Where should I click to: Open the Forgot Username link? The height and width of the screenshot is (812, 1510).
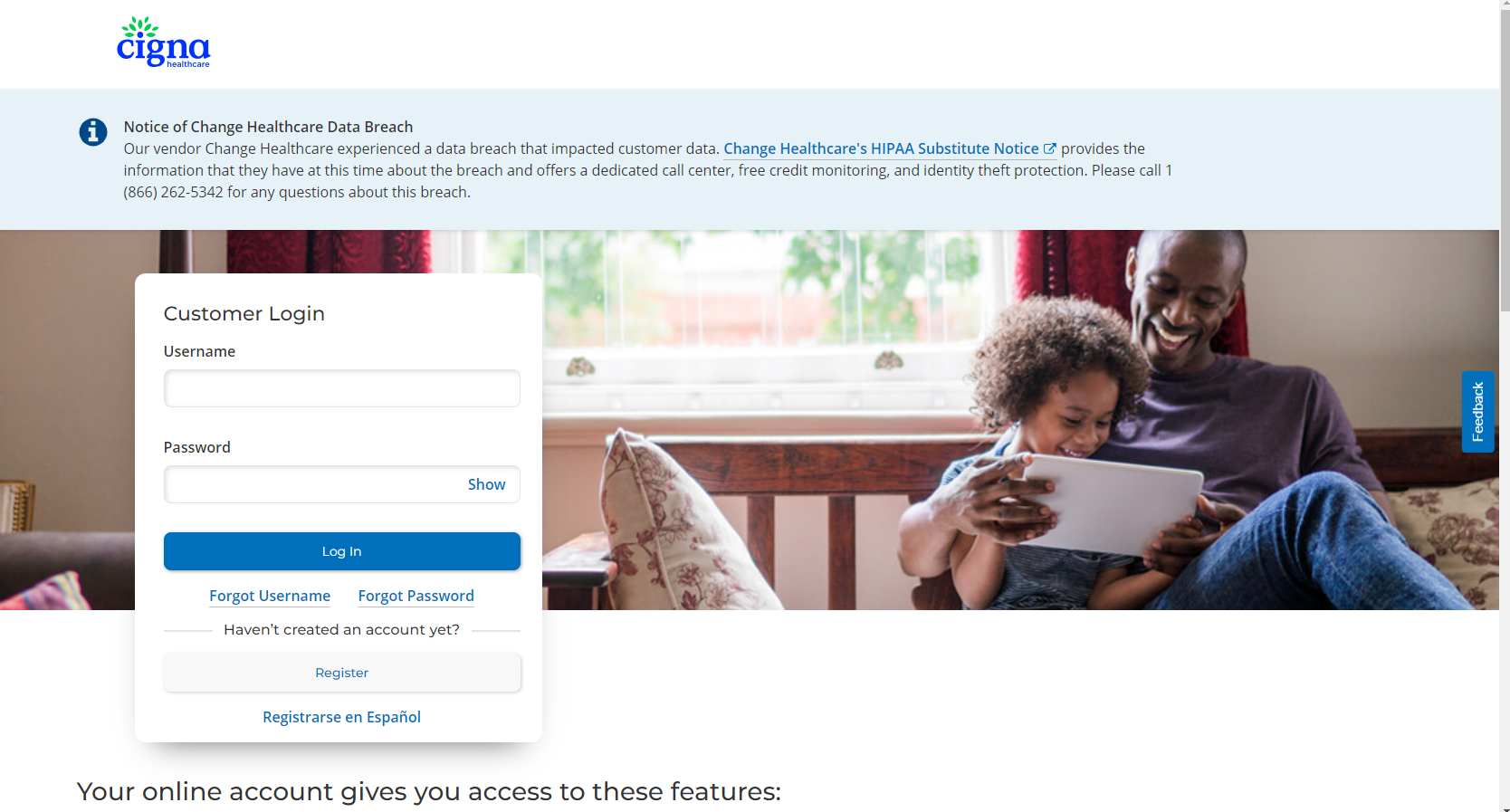270,596
